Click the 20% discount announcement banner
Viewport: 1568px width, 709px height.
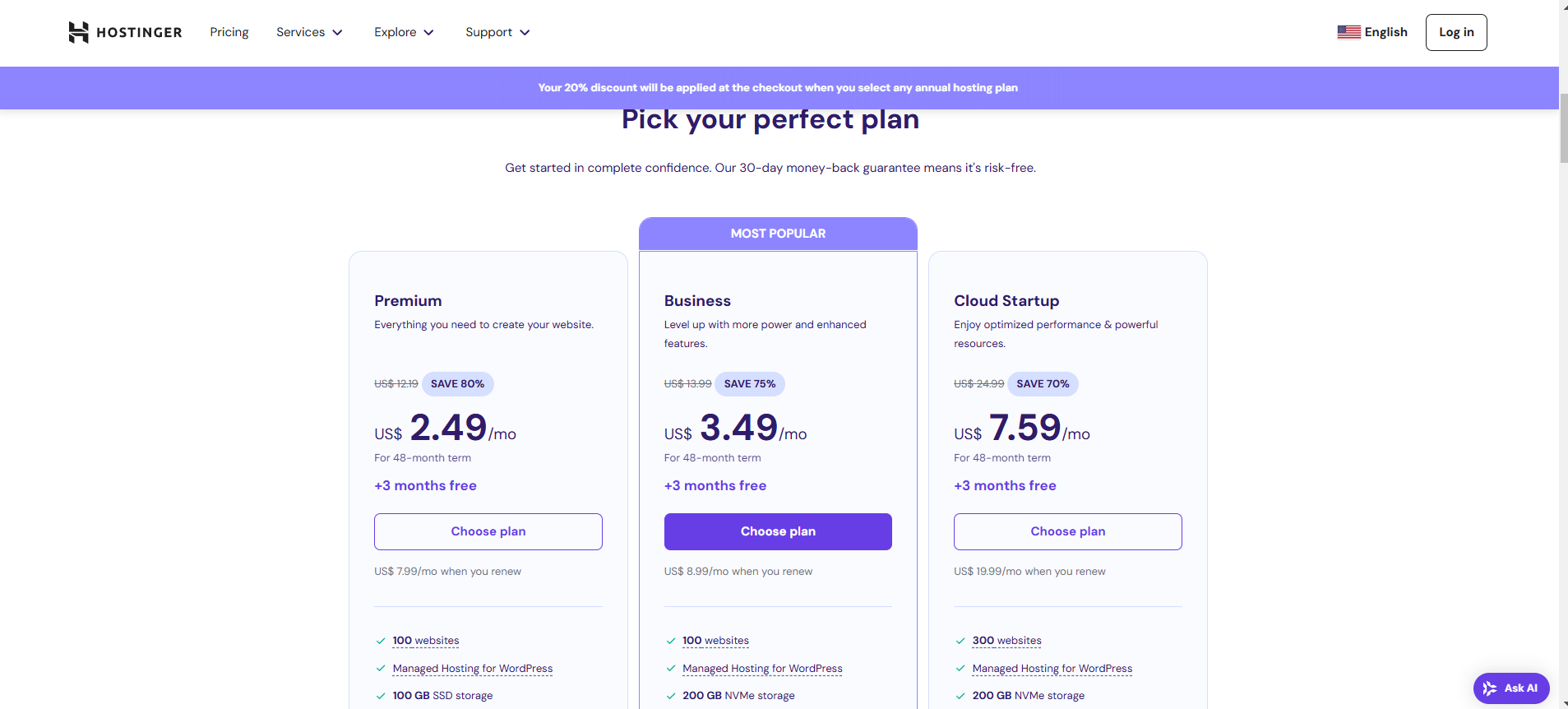point(778,87)
